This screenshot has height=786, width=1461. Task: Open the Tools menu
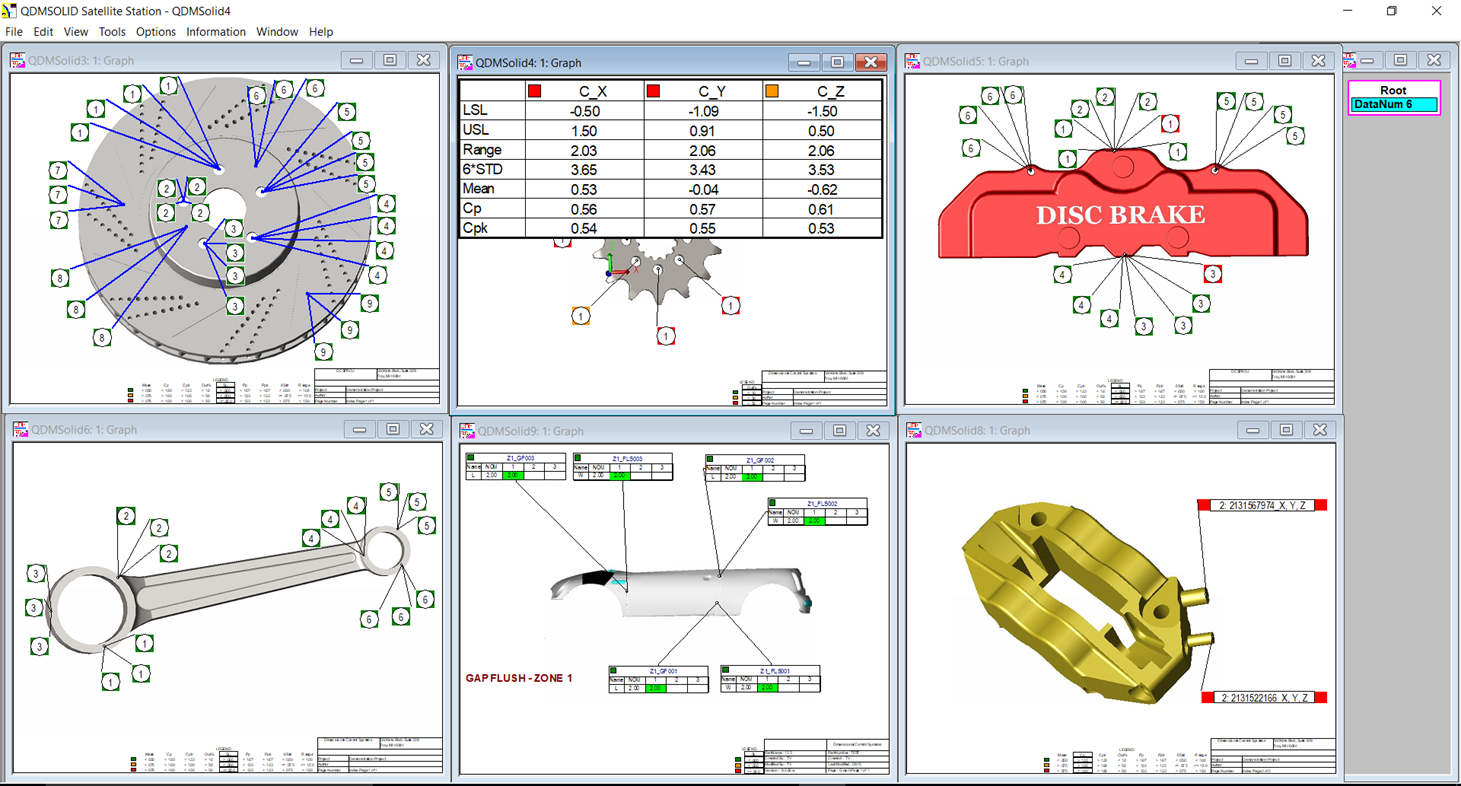point(112,32)
